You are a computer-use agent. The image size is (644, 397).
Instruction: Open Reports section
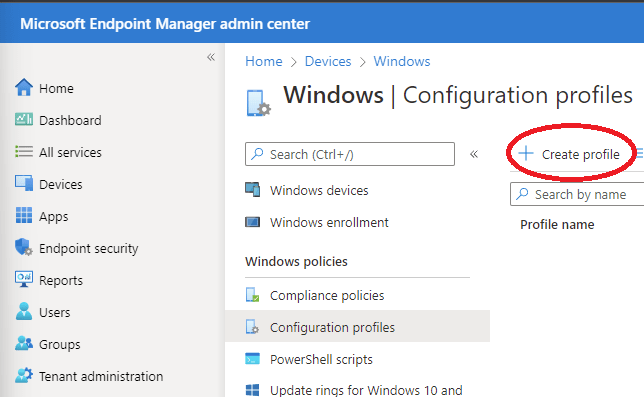click(x=61, y=280)
